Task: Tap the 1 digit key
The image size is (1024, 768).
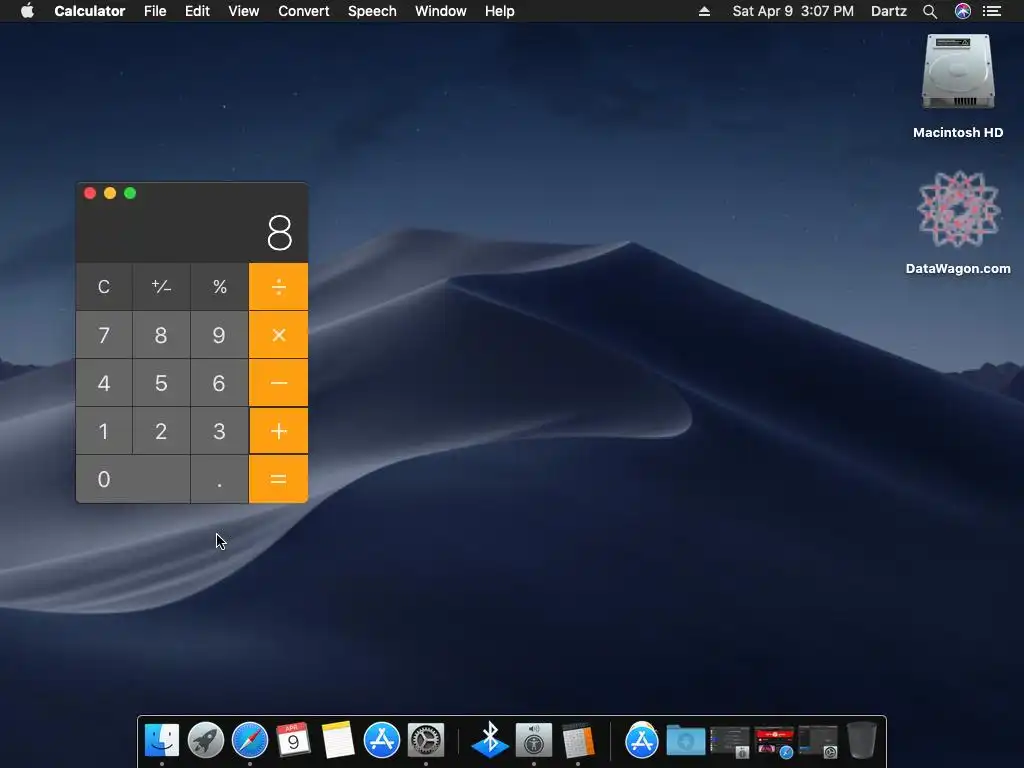Action: click(104, 431)
